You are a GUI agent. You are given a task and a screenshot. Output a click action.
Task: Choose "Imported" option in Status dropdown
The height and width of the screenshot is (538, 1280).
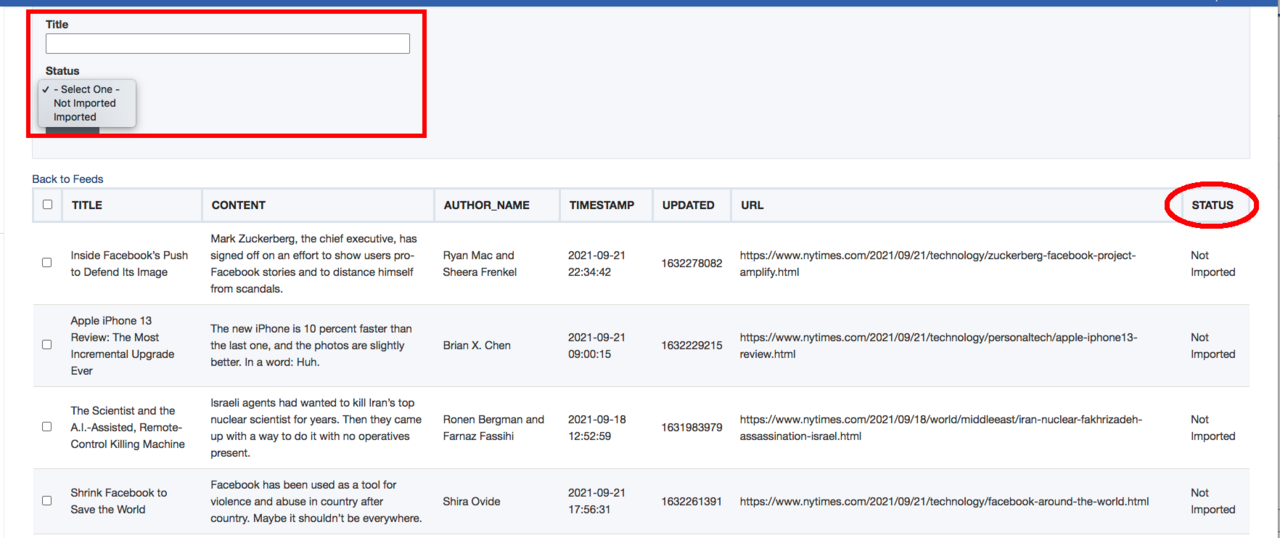(75, 117)
